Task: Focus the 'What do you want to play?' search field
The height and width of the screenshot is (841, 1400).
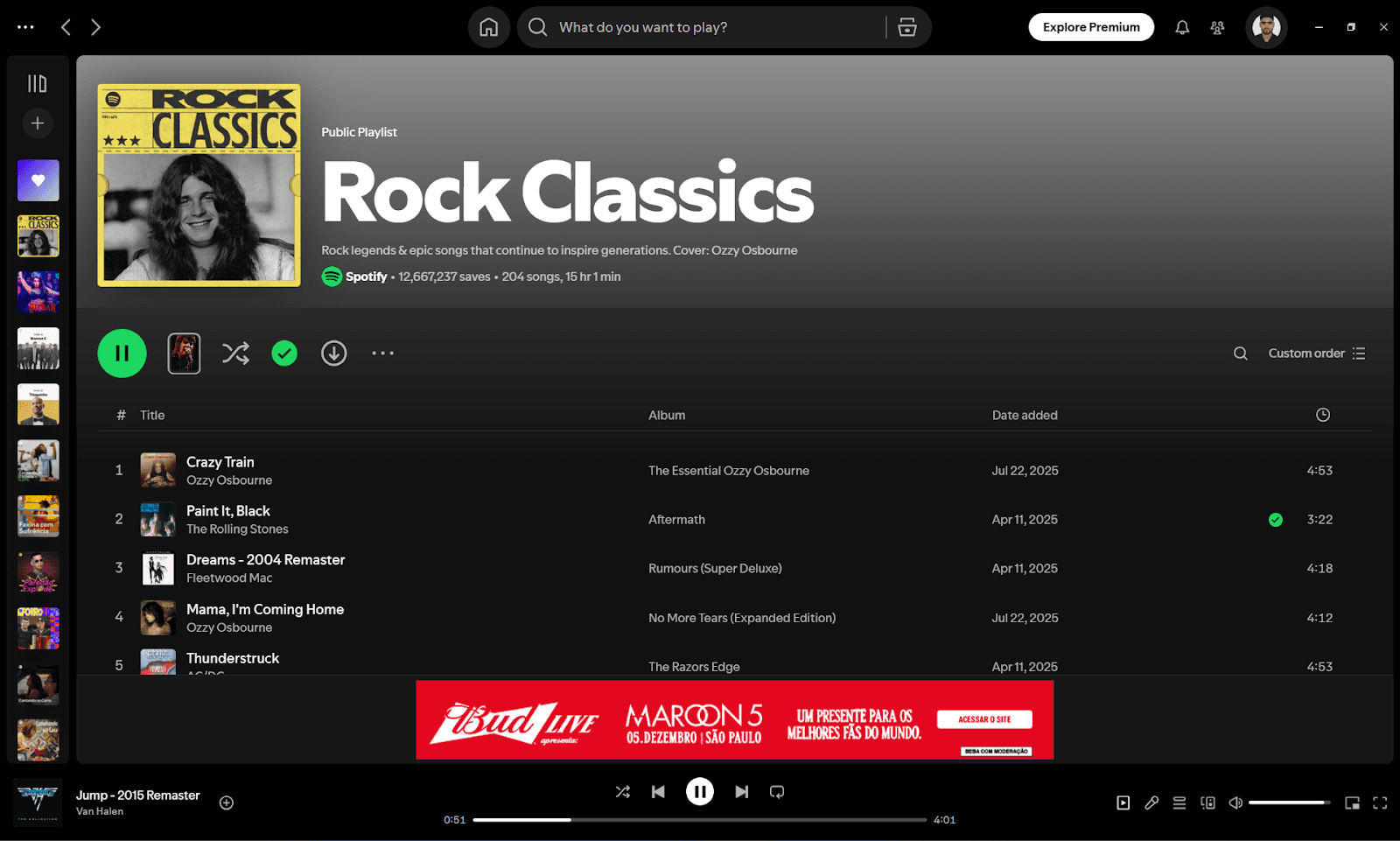Action: [x=702, y=27]
